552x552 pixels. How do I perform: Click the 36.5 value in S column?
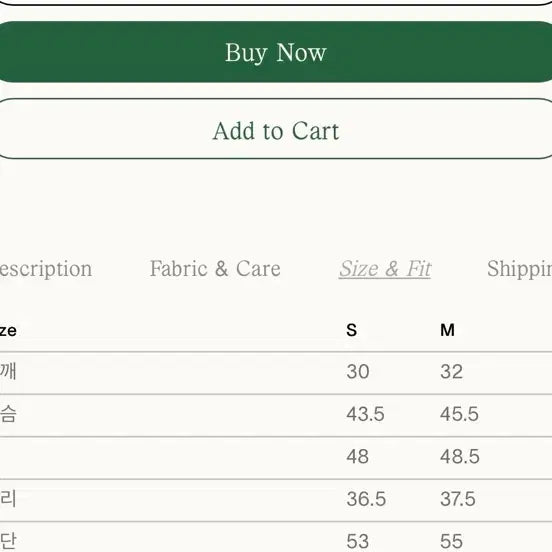[366, 499]
